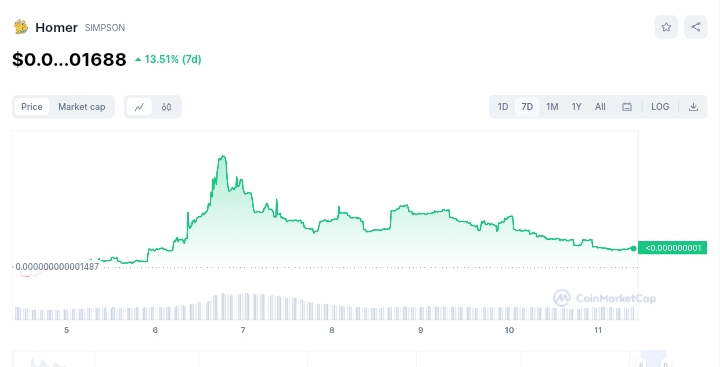Choose the 1D time range

coord(503,107)
